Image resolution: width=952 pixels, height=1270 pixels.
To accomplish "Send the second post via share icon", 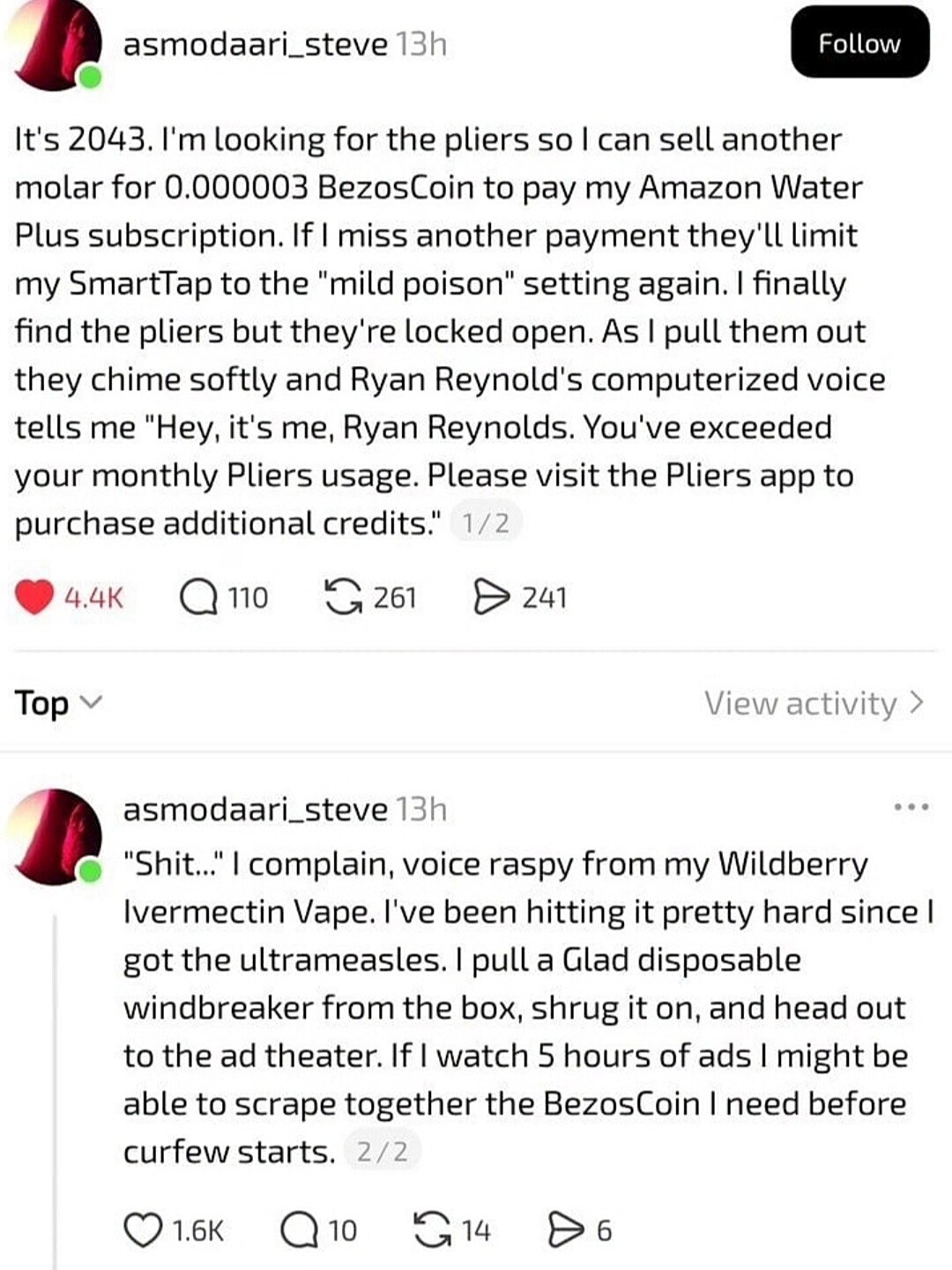I will pyautogui.click(x=565, y=1230).
